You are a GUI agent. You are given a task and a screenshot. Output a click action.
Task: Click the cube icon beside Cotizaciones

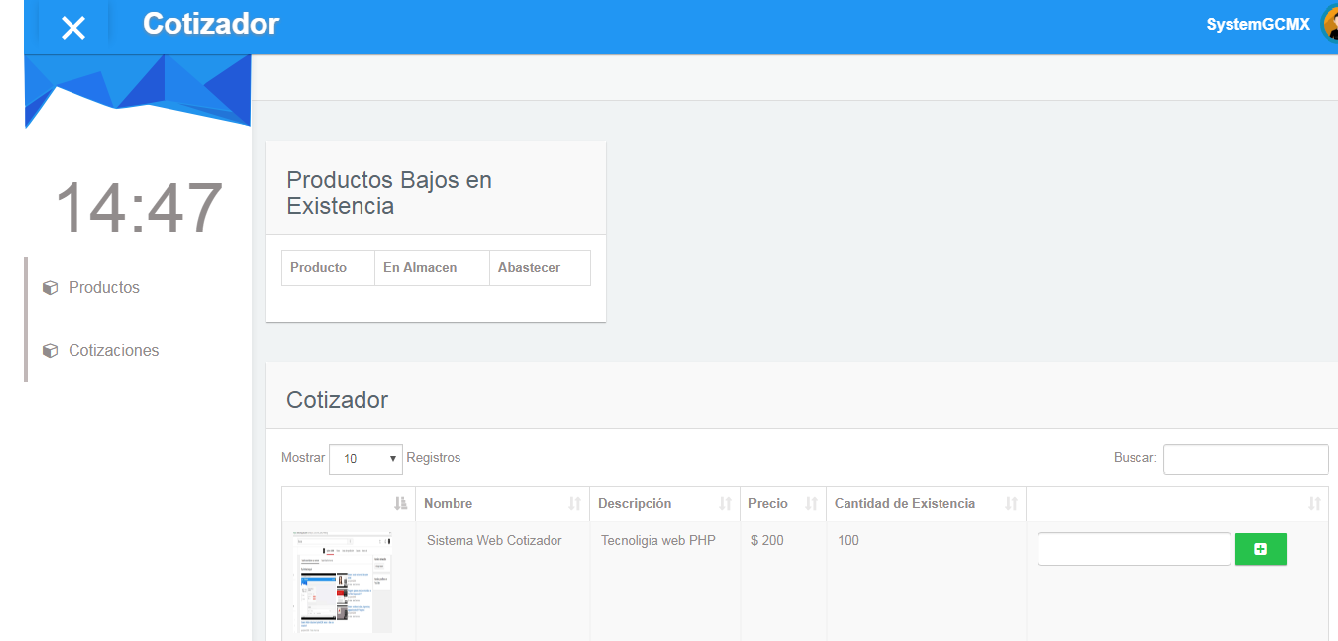(x=50, y=351)
